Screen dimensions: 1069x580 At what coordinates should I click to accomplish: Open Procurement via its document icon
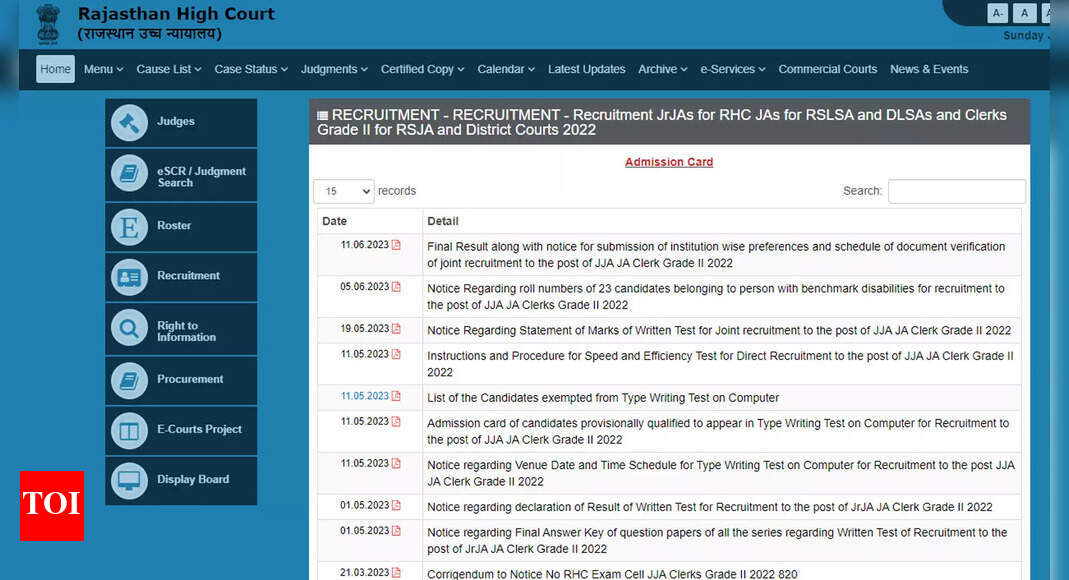(x=129, y=380)
